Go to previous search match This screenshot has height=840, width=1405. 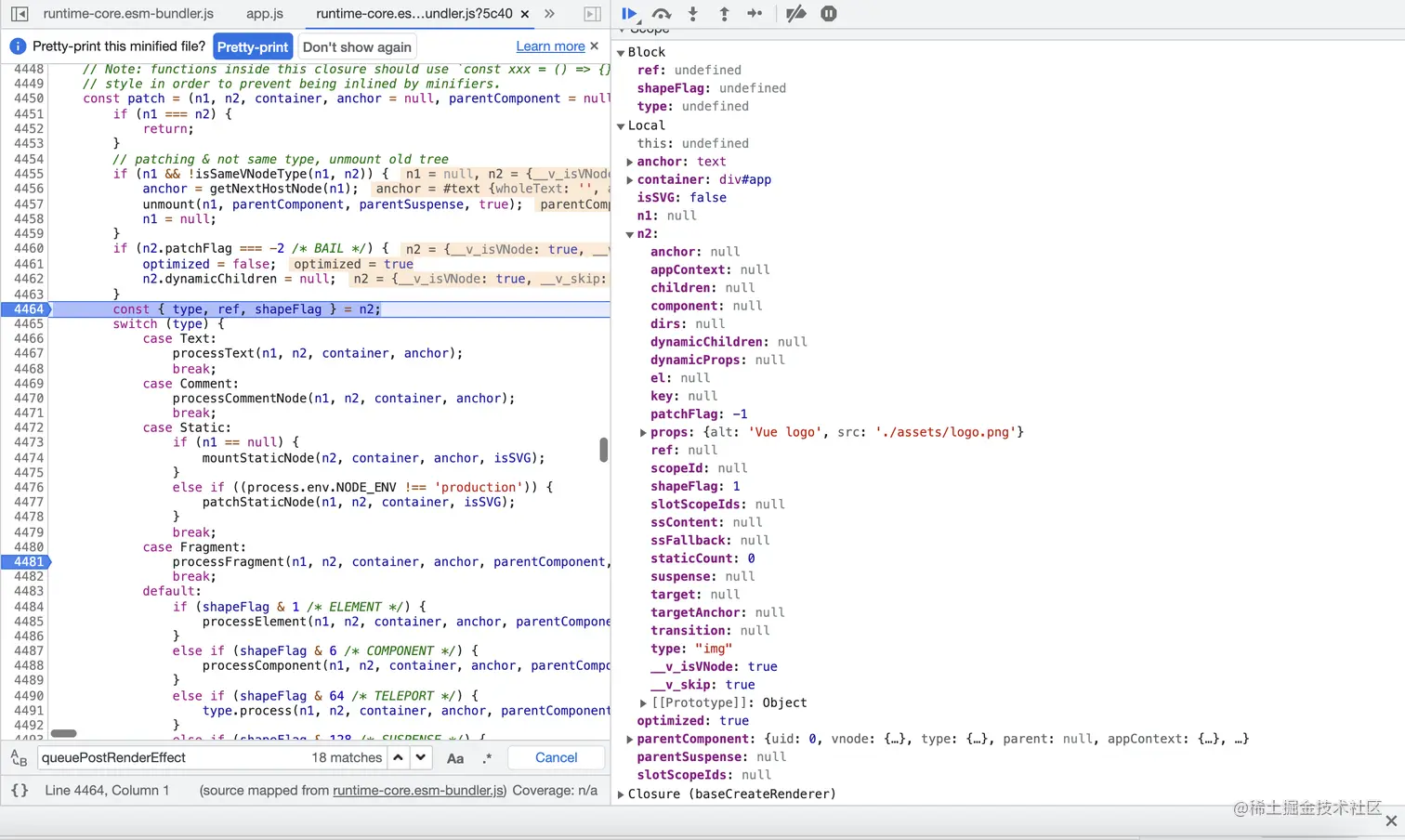(x=398, y=757)
